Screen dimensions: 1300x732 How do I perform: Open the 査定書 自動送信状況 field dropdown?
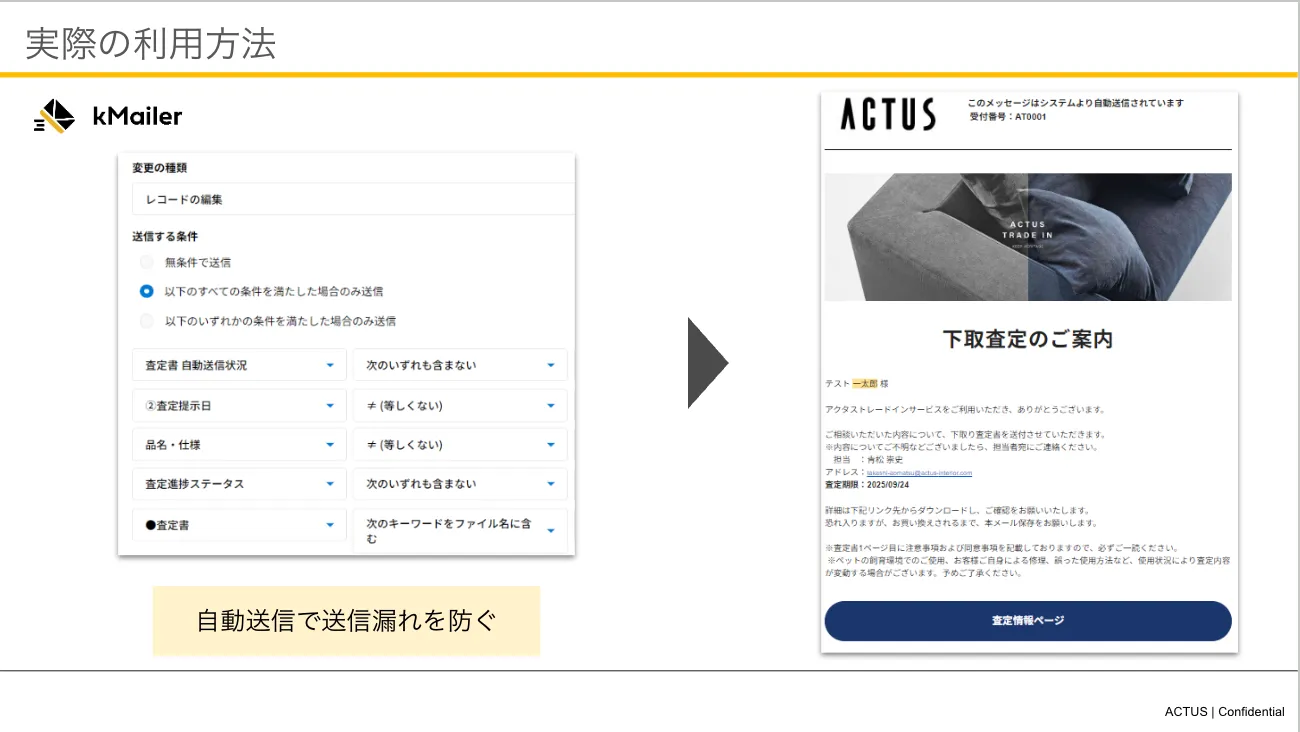[239, 365]
